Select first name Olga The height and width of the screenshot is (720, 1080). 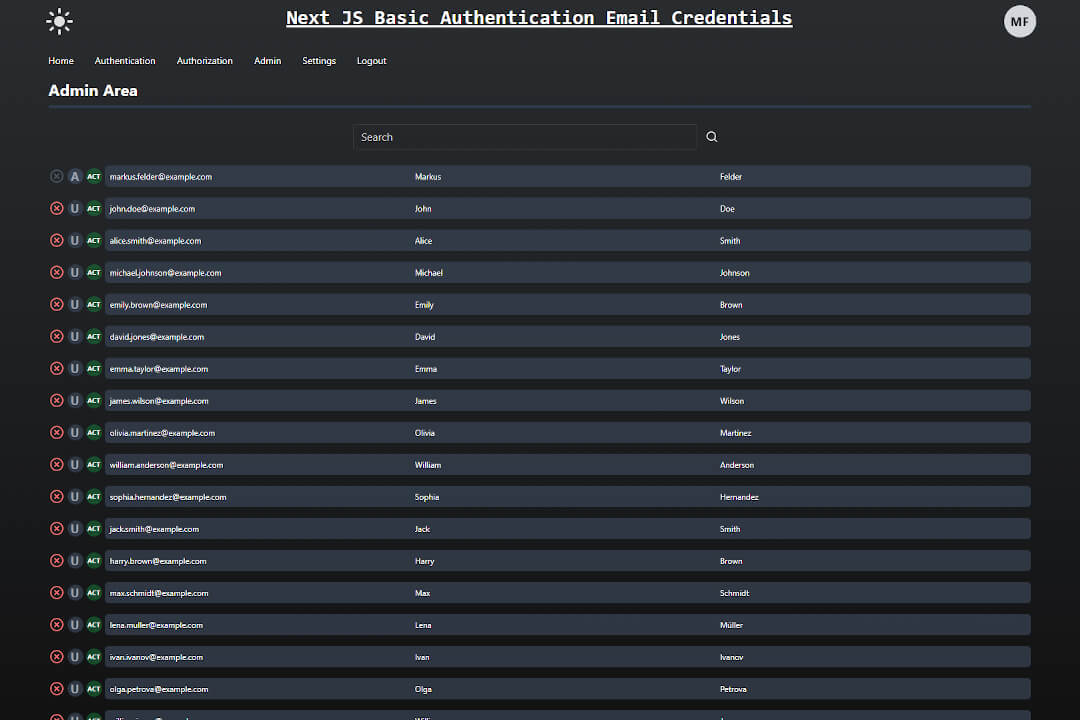[423, 689]
